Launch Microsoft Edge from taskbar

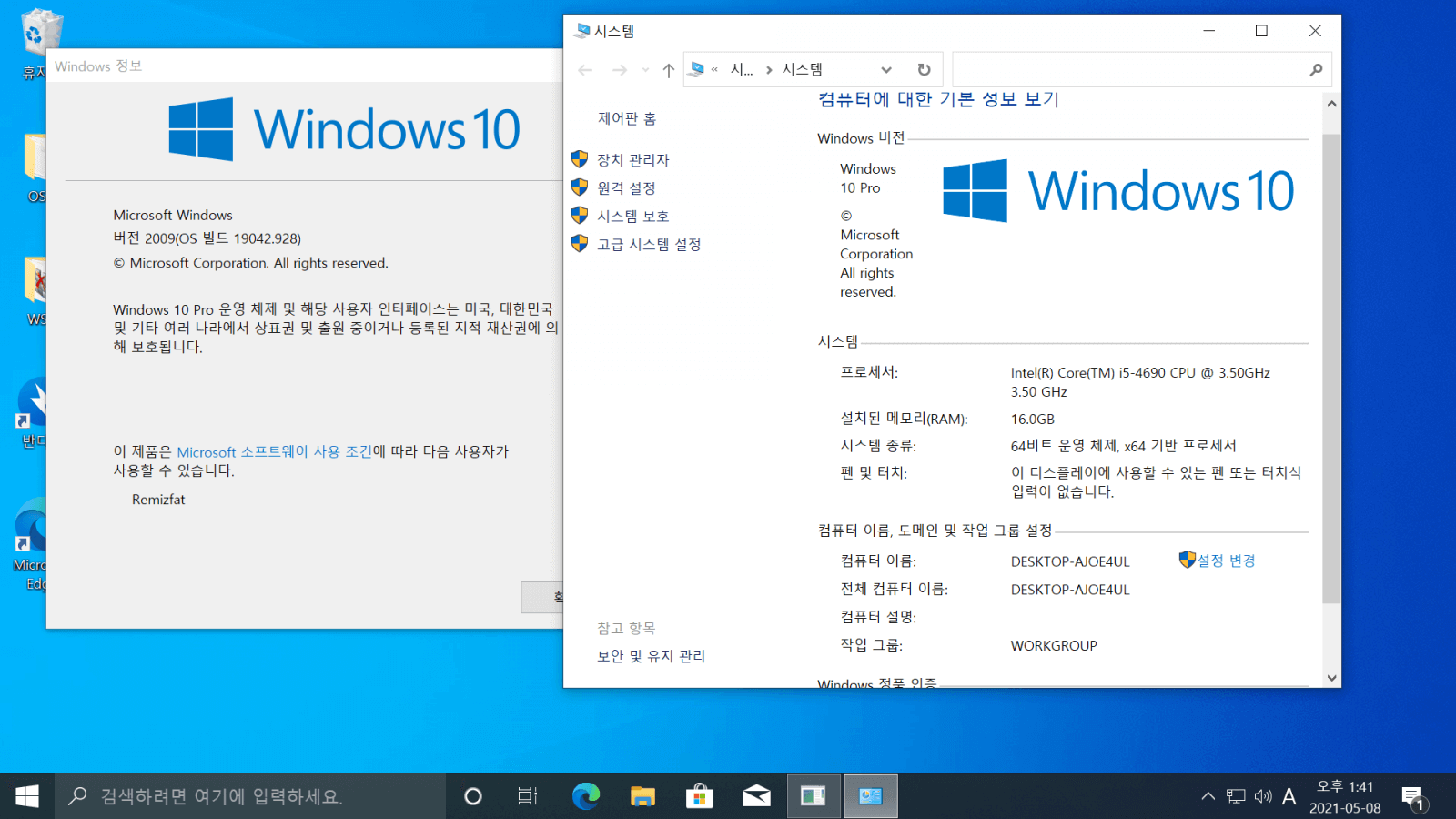[x=585, y=796]
